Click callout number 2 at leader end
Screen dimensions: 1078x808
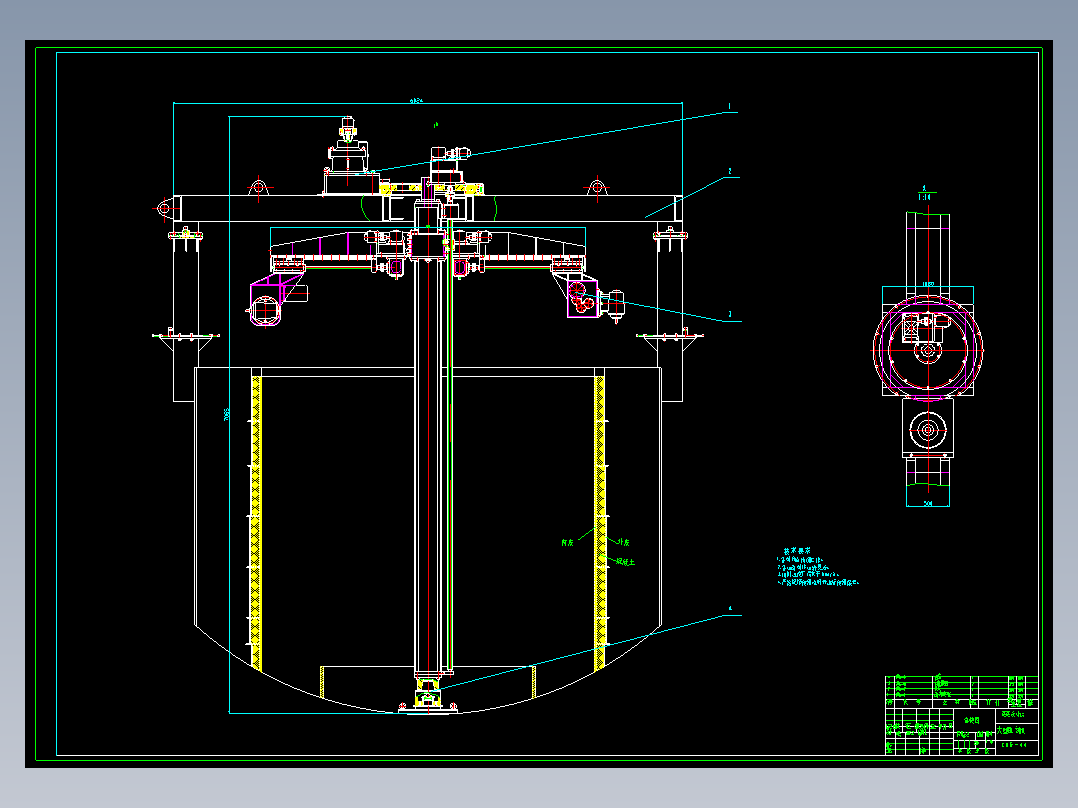[x=729, y=171]
